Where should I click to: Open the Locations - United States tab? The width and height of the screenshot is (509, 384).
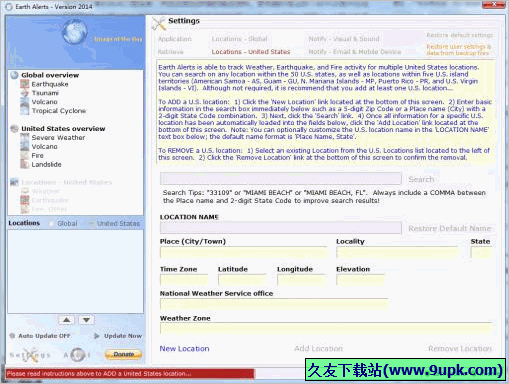click(251, 52)
